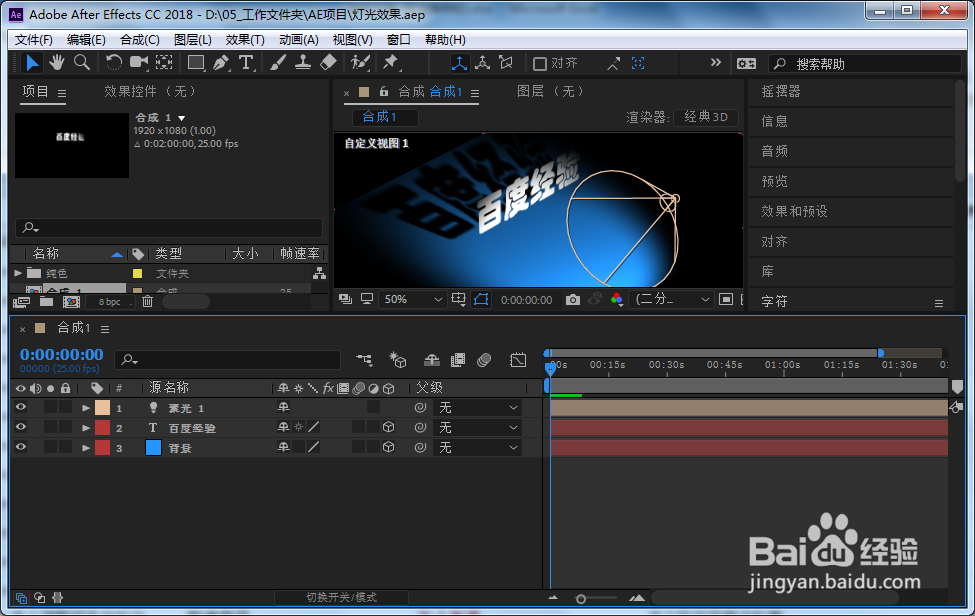Select the Selection arrow tool
Screen dimensions: 975x616
point(32,63)
